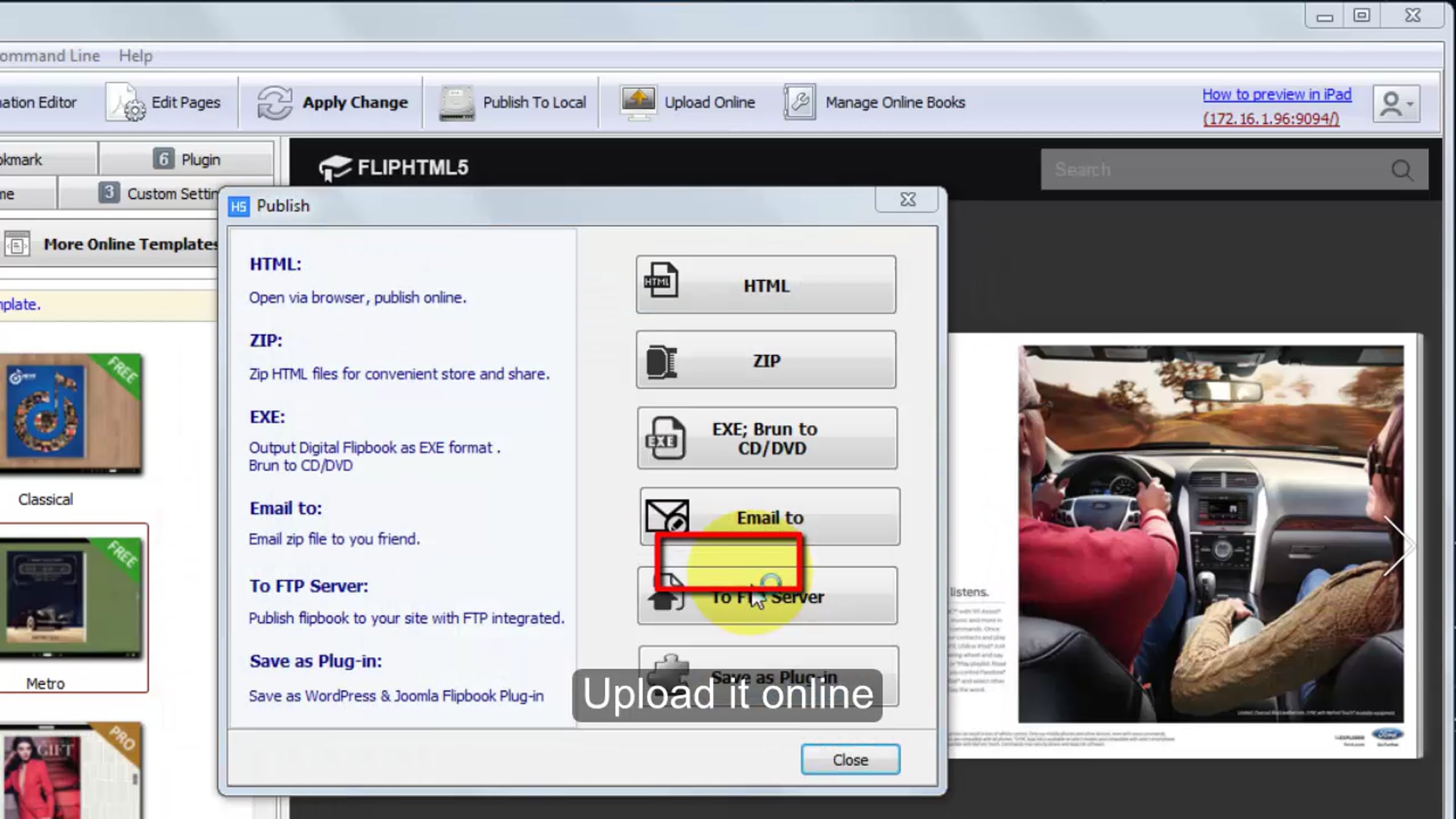
Task: Click 'Email zip file to you friend.' text
Action: 334,539
